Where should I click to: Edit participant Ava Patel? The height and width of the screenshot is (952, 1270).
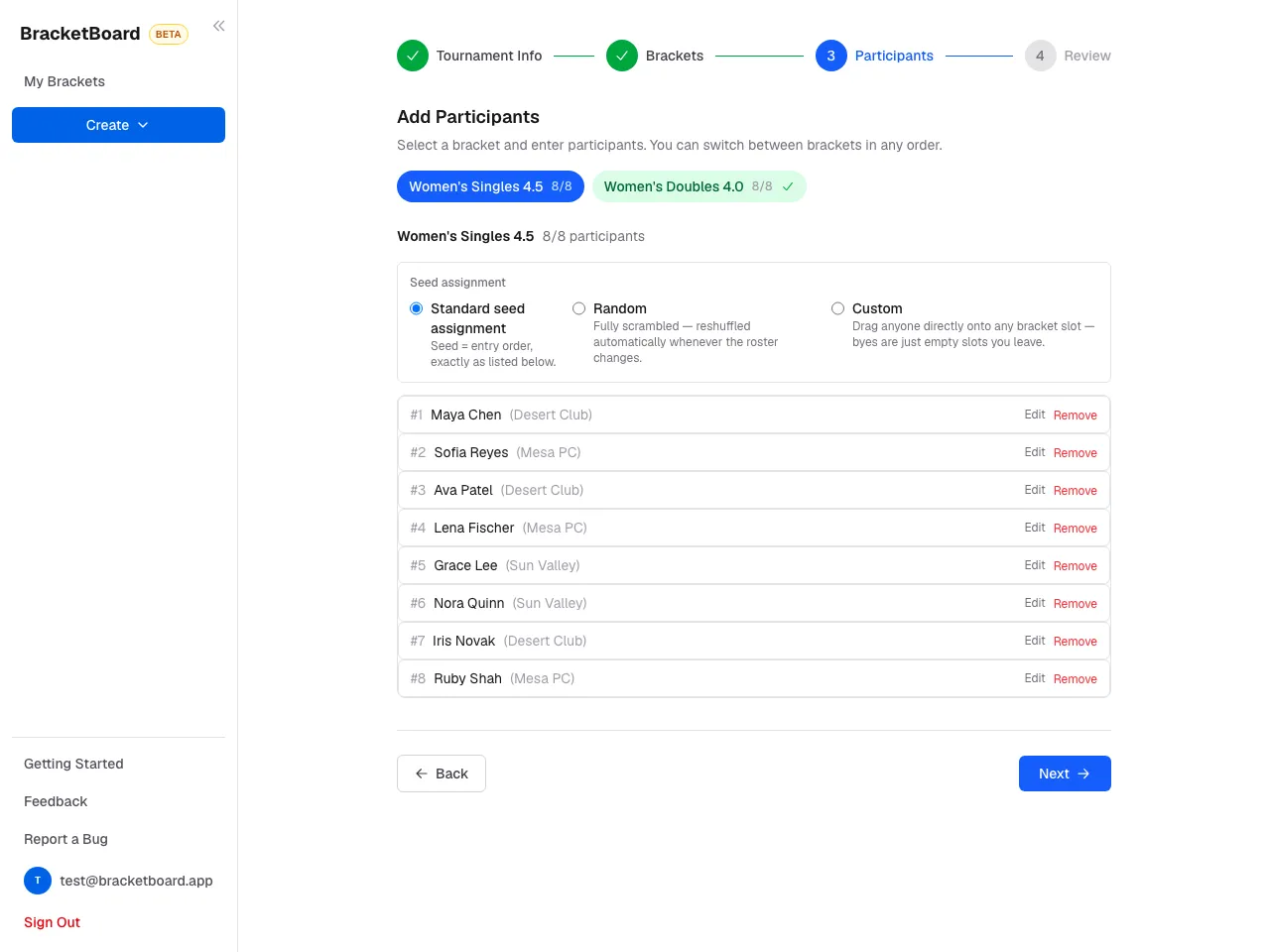point(1035,490)
